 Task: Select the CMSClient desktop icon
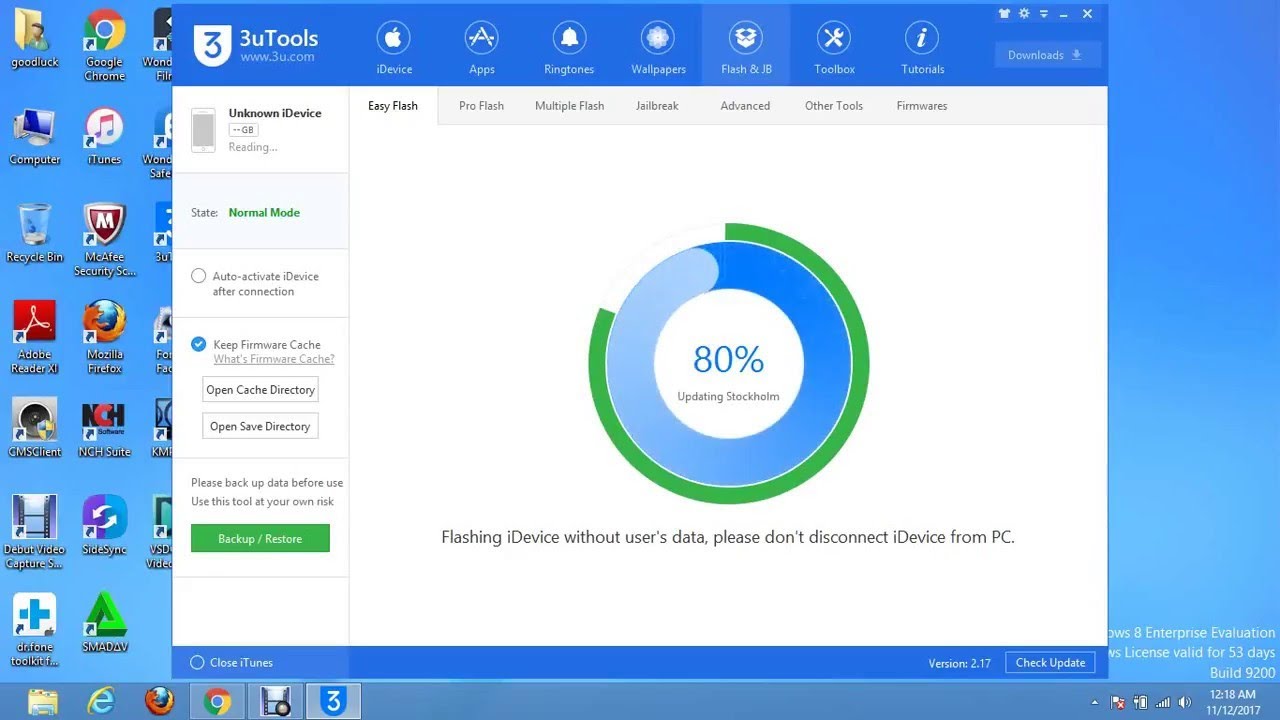pos(35,429)
